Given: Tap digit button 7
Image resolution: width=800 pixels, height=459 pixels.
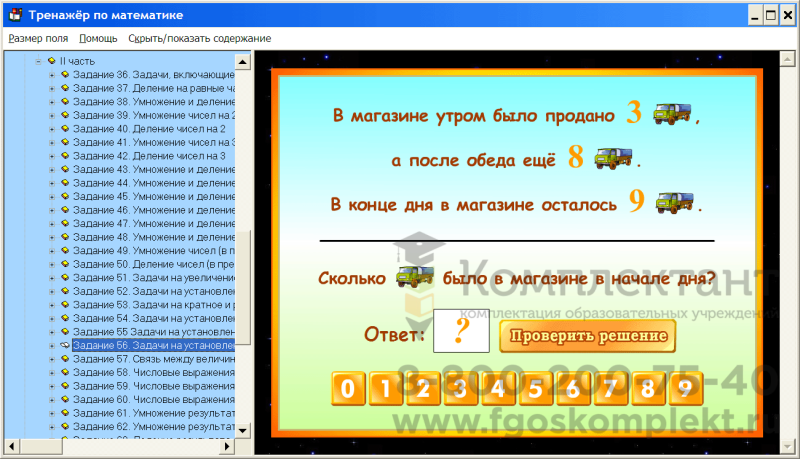Looking at the screenshot, I should (610, 389).
